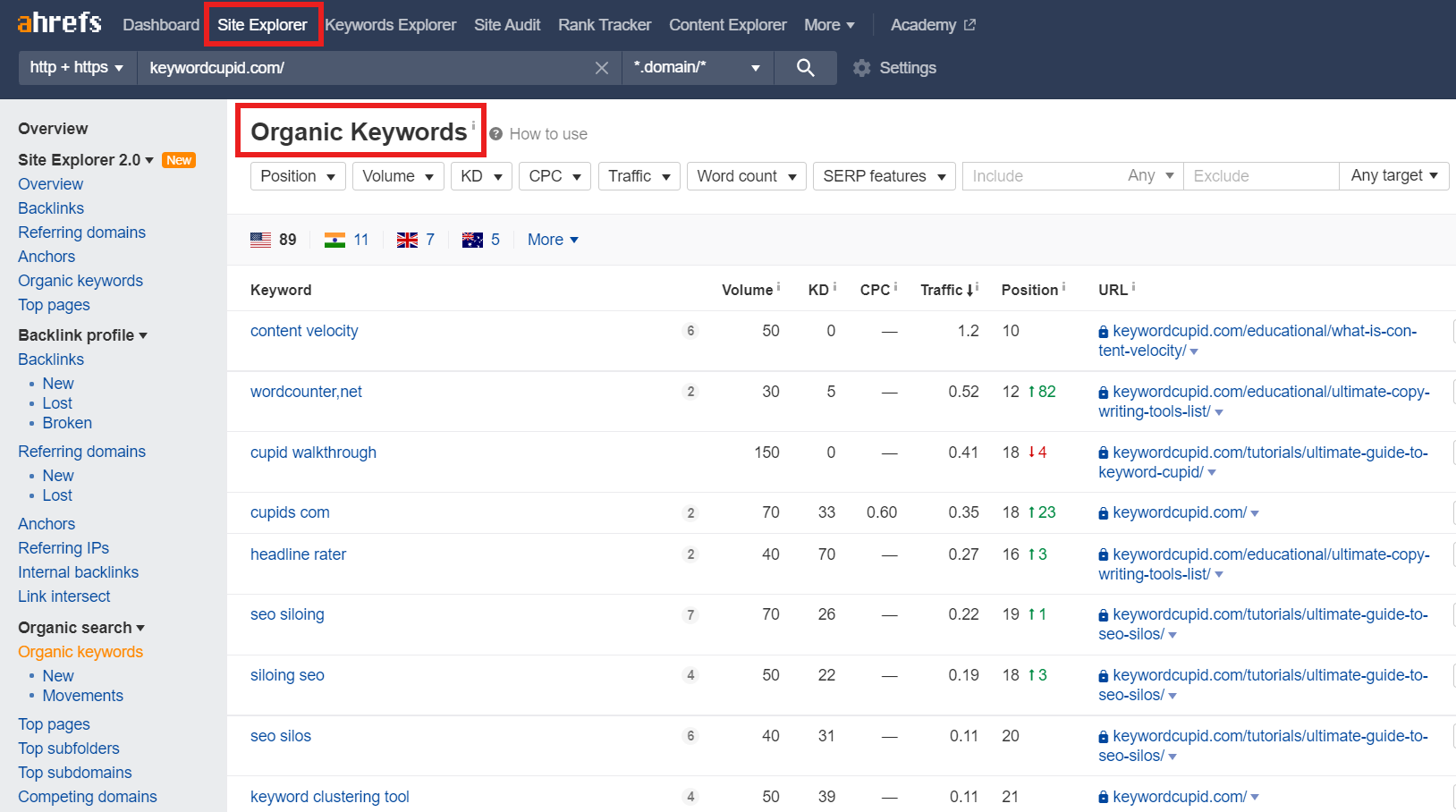This screenshot has height=812, width=1456.
Task: Click the Exclude keywords input field
Action: (x=1261, y=176)
